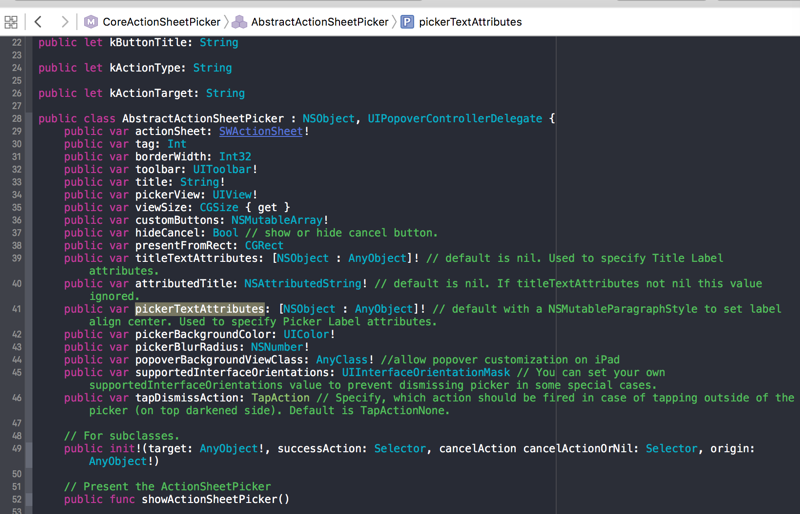
Task: Go forward in jump bar history
Action: (64, 22)
